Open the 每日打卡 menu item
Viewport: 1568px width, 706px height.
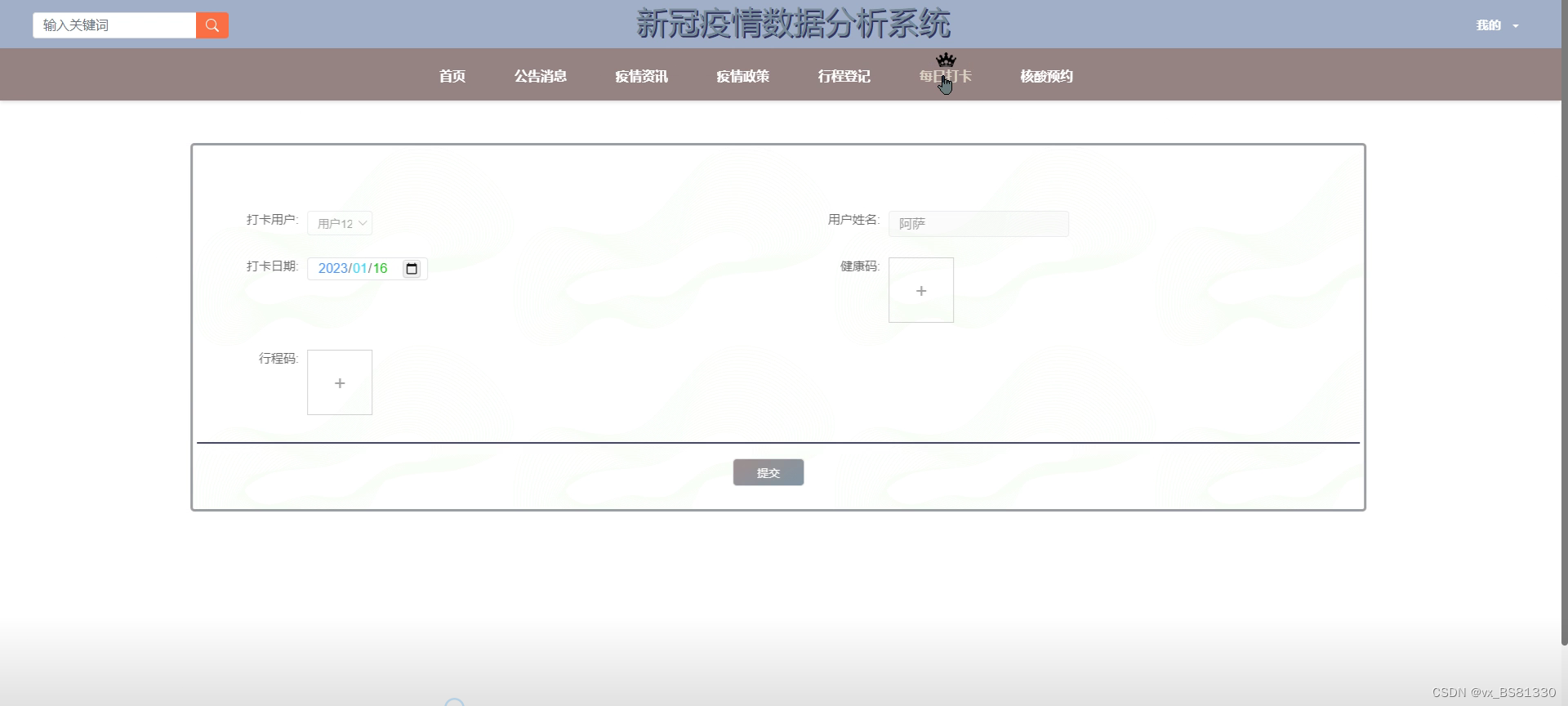946,76
